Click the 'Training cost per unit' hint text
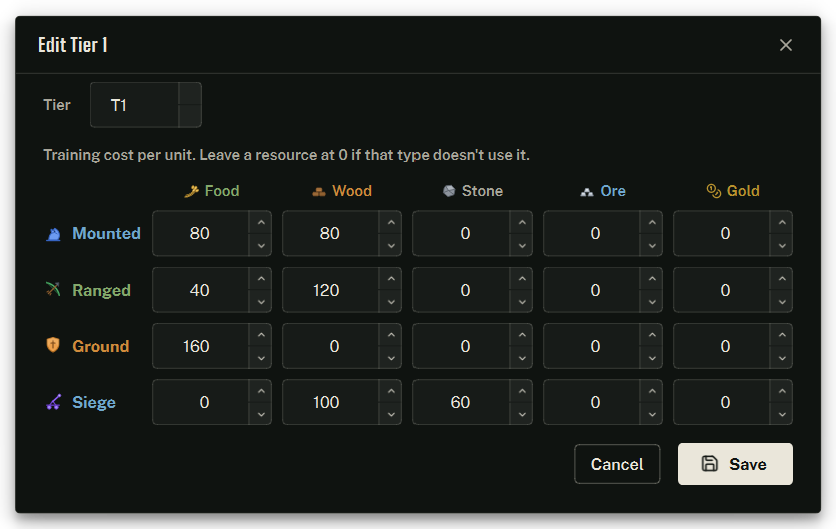 click(x=286, y=155)
